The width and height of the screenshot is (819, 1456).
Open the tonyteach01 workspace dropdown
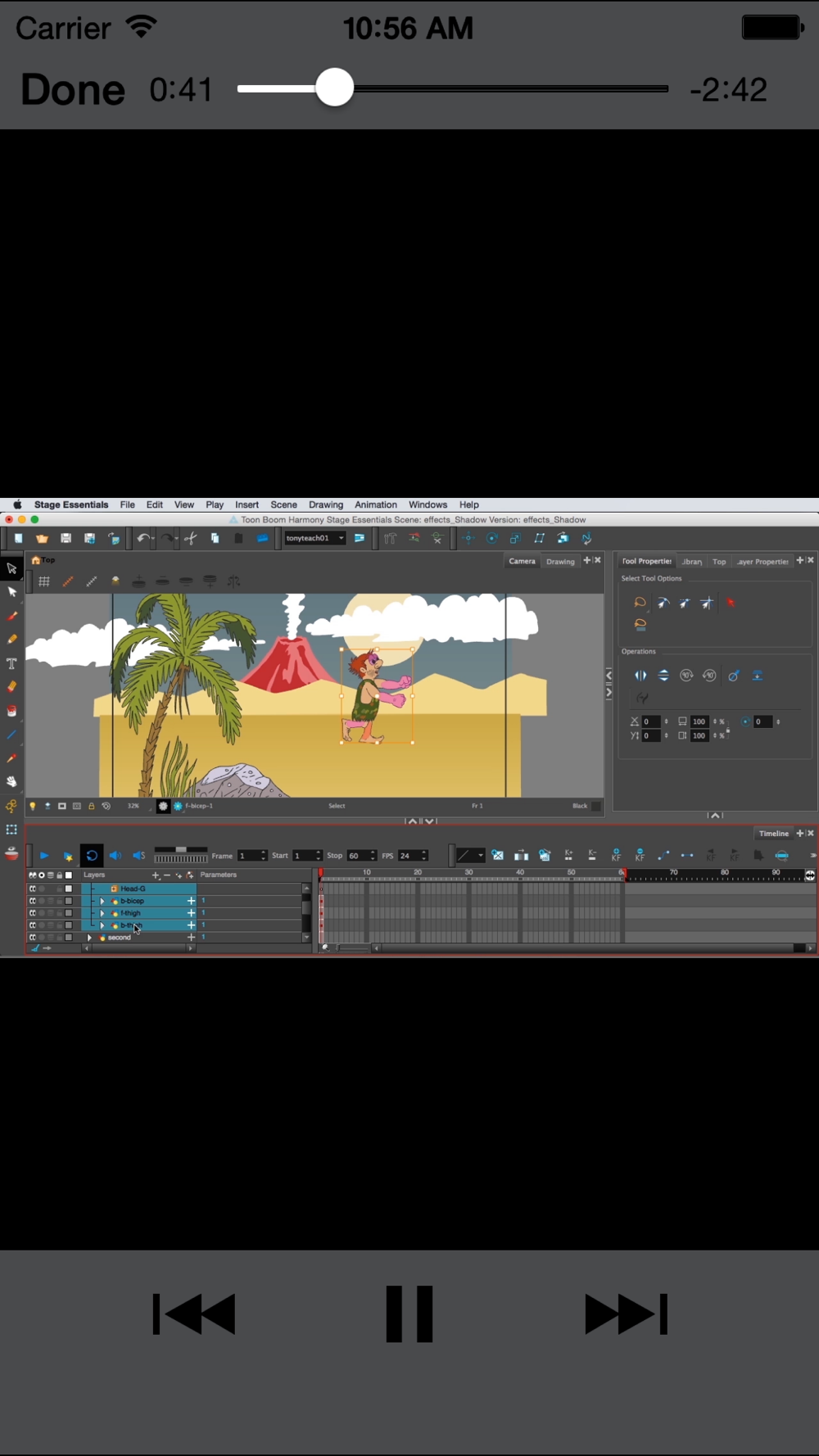pyautogui.click(x=314, y=538)
